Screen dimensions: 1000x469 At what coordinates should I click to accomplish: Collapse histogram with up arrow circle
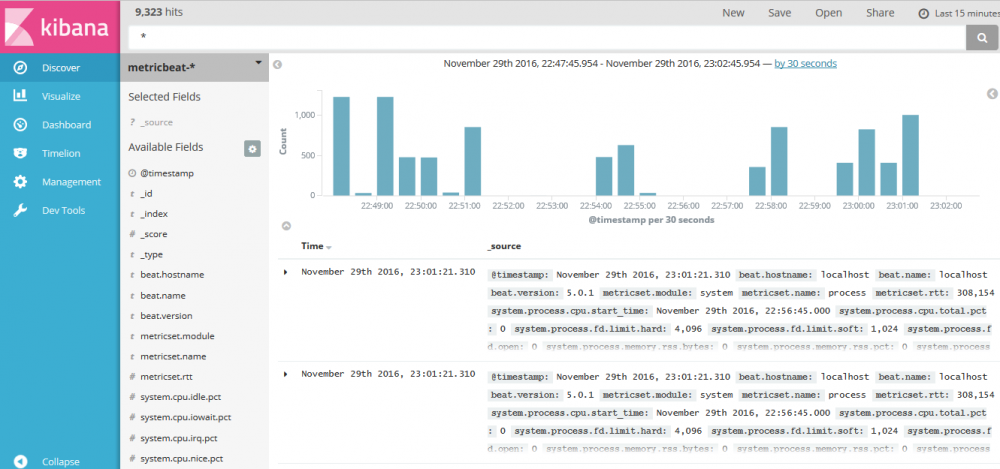286,225
